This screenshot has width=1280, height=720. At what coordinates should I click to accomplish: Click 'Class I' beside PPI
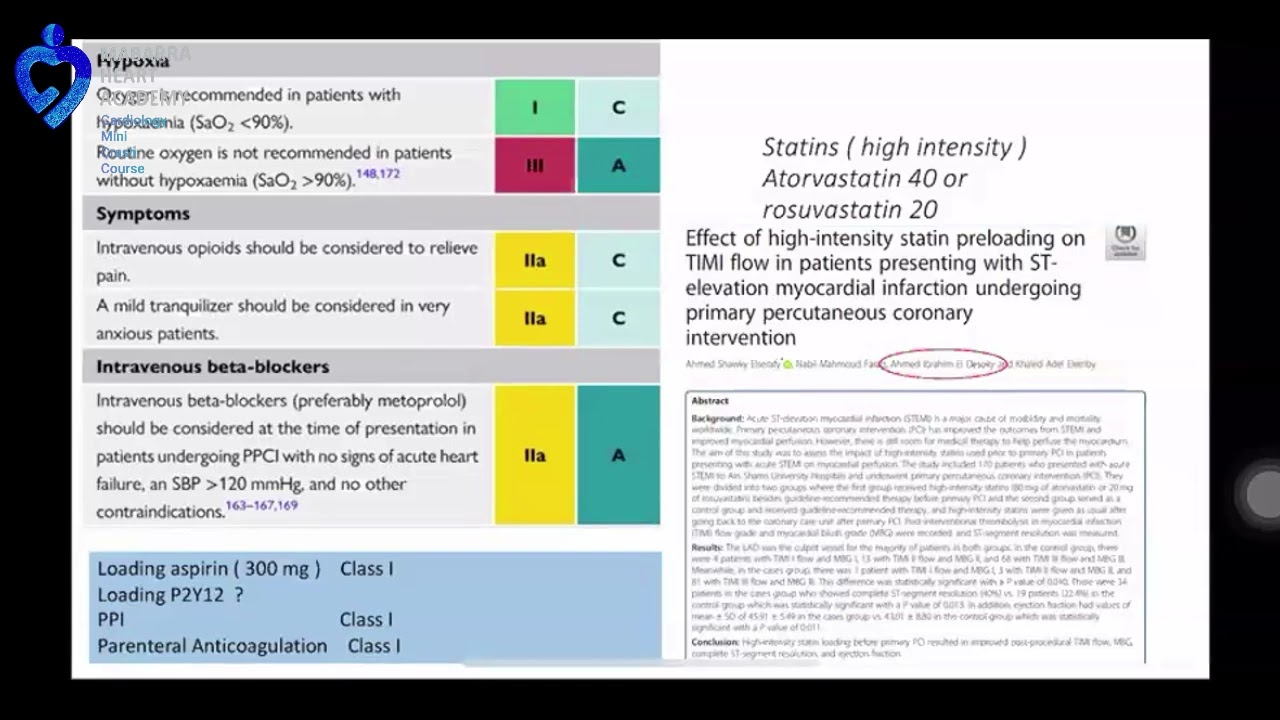coord(366,620)
